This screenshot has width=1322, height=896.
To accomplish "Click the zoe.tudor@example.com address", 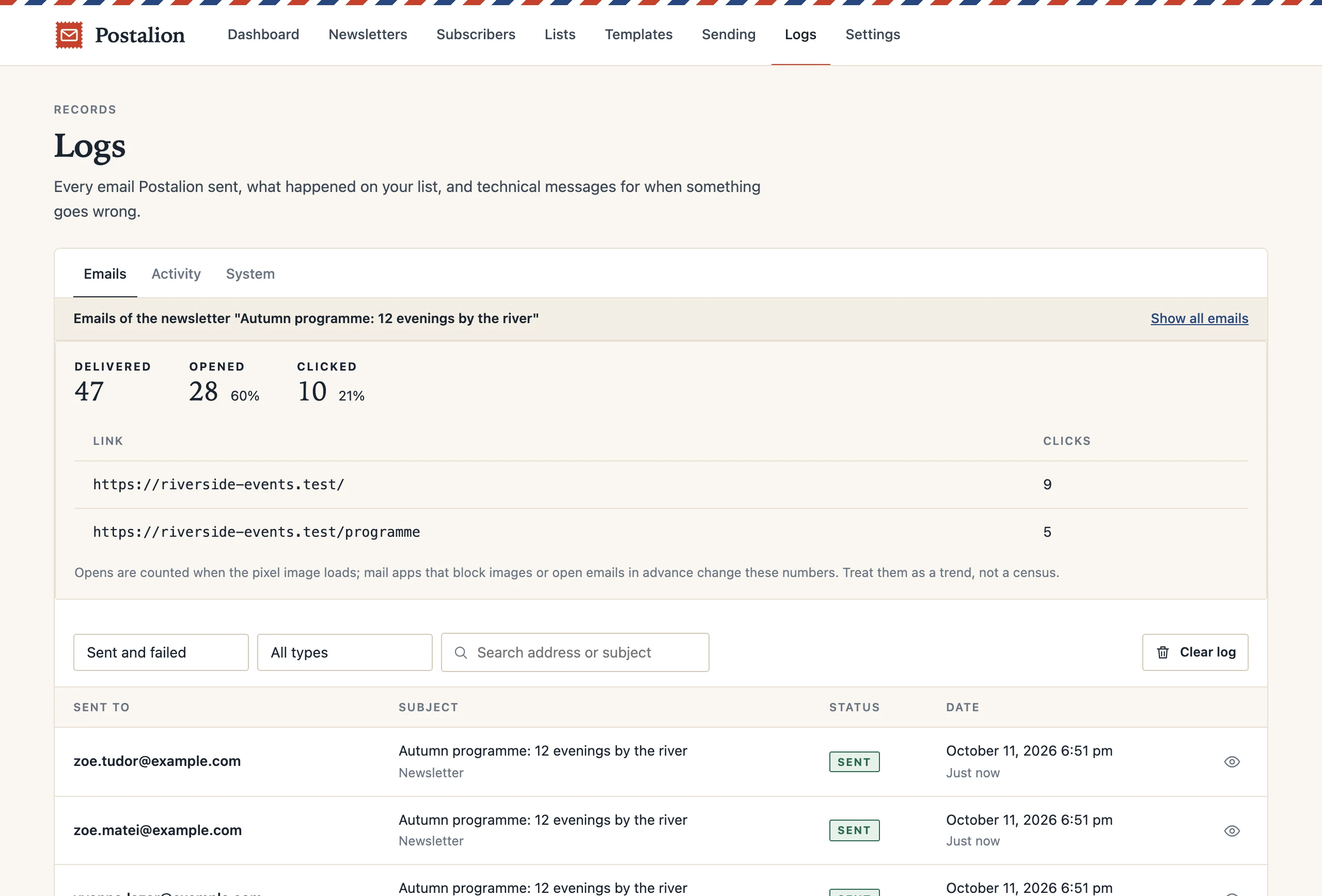I will pos(157,761).
